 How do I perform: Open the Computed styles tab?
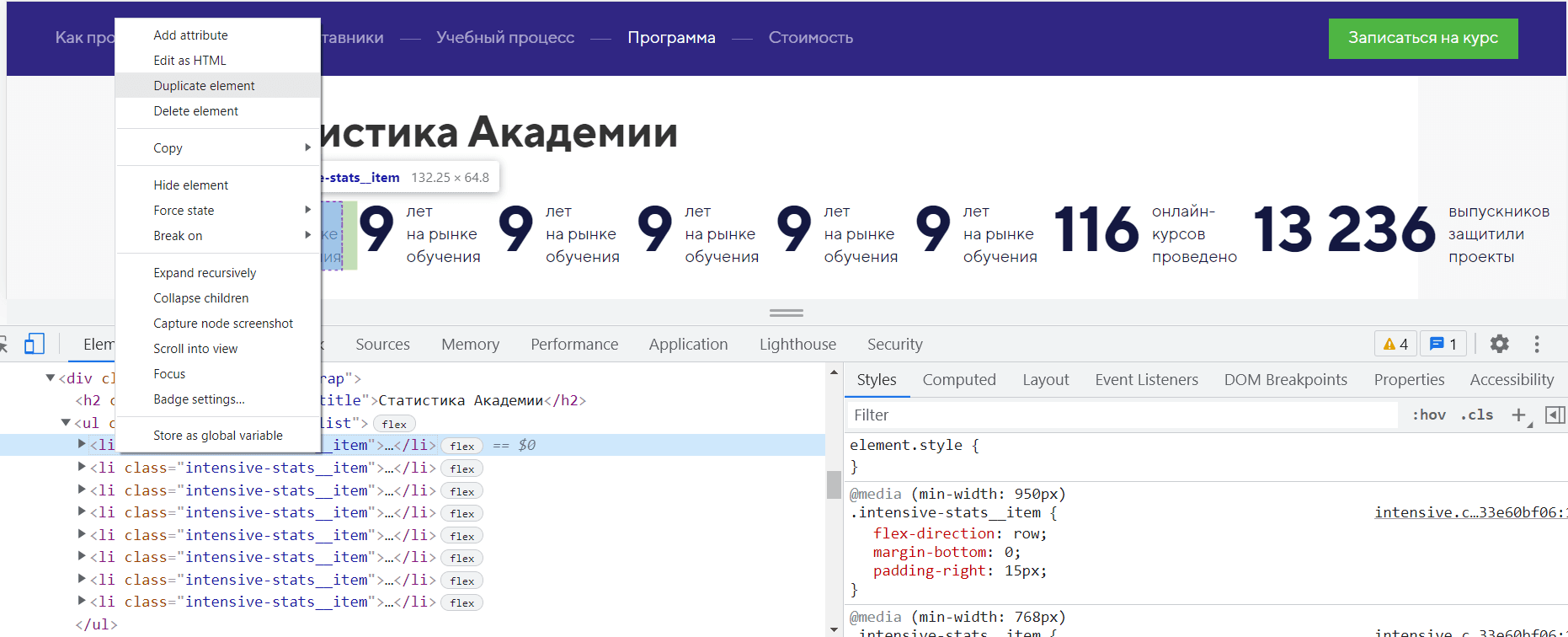959,380
